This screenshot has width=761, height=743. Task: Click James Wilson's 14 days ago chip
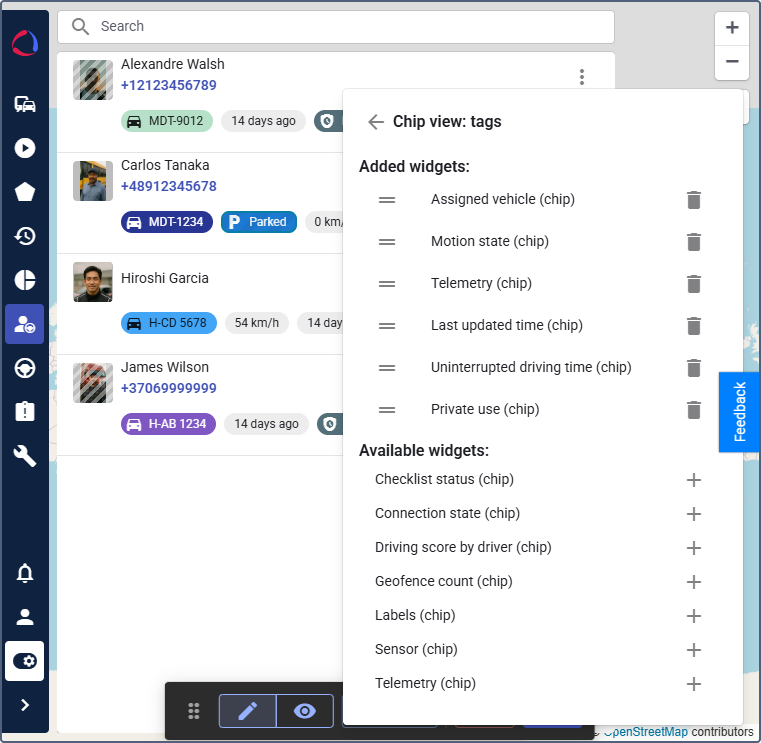pyautogui.click(x=266, y=424)
